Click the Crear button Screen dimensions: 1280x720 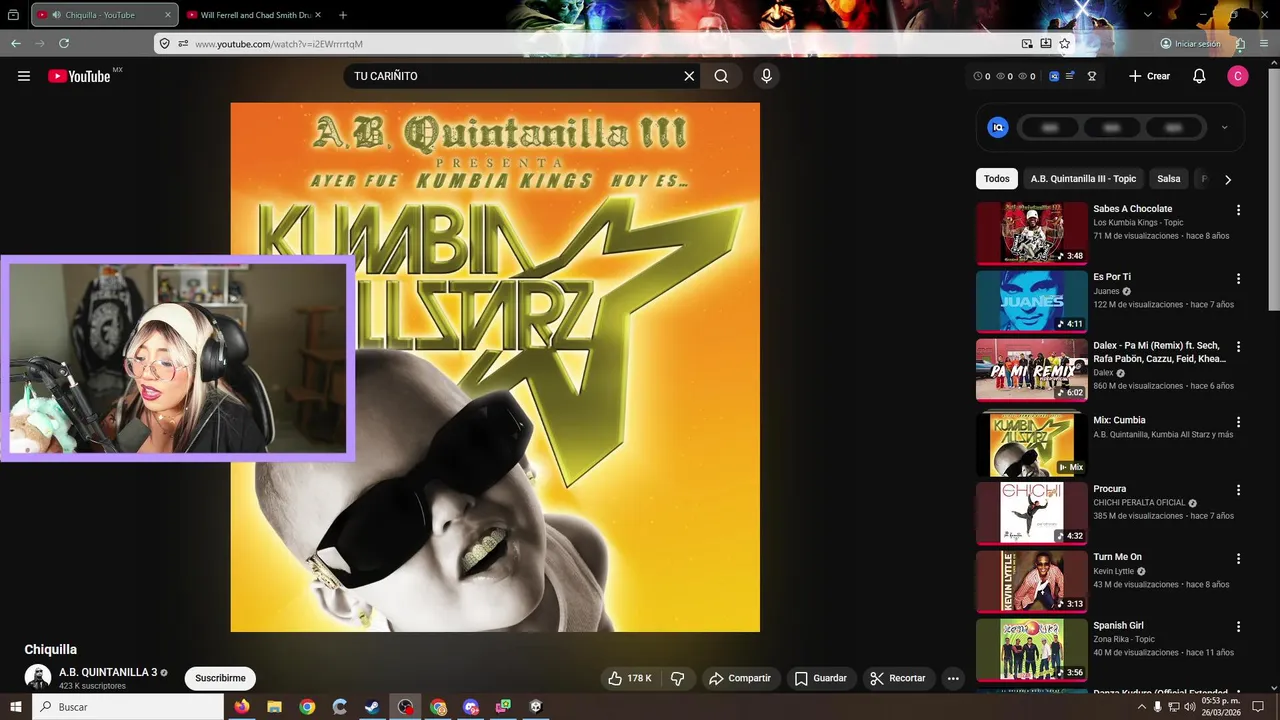pos(1149,76)
